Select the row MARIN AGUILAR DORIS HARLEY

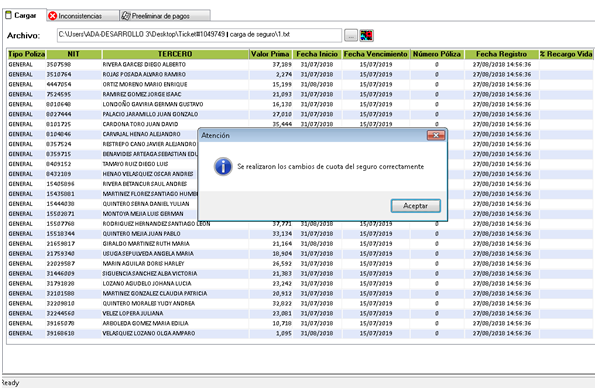[300, 264]
